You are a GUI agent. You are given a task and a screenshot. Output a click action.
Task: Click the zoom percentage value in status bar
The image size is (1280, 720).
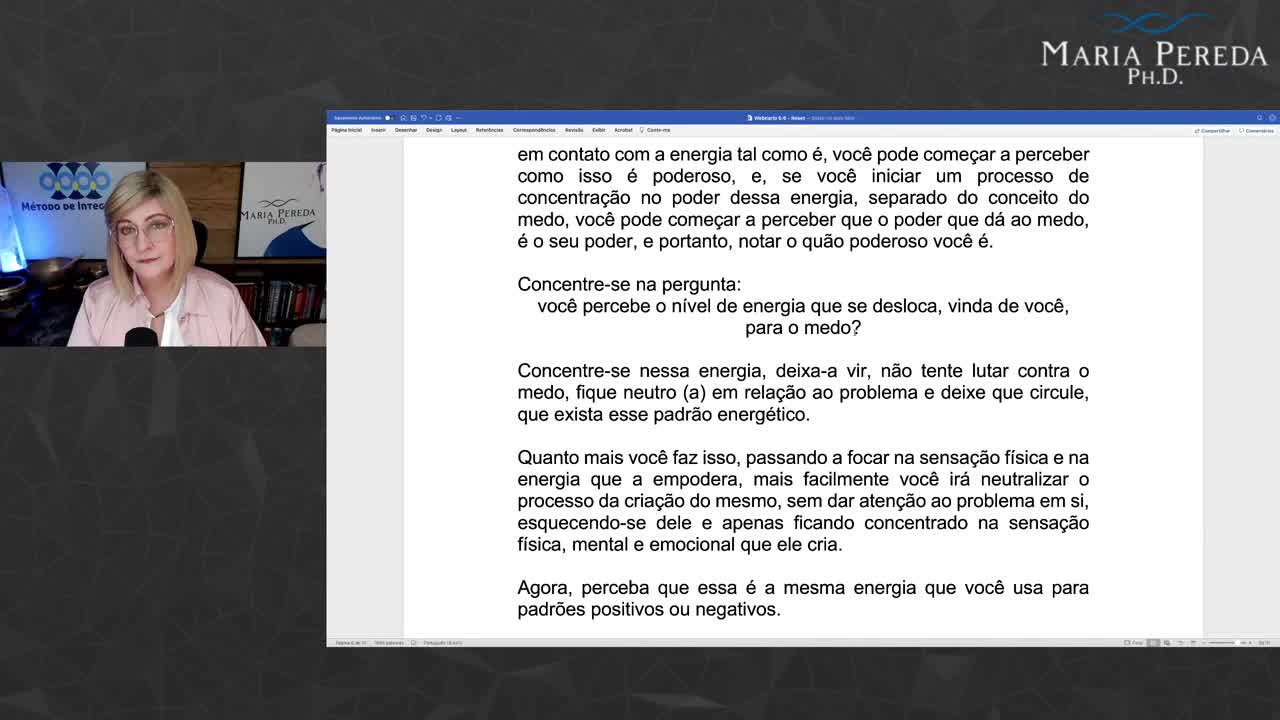point(1264,643)
